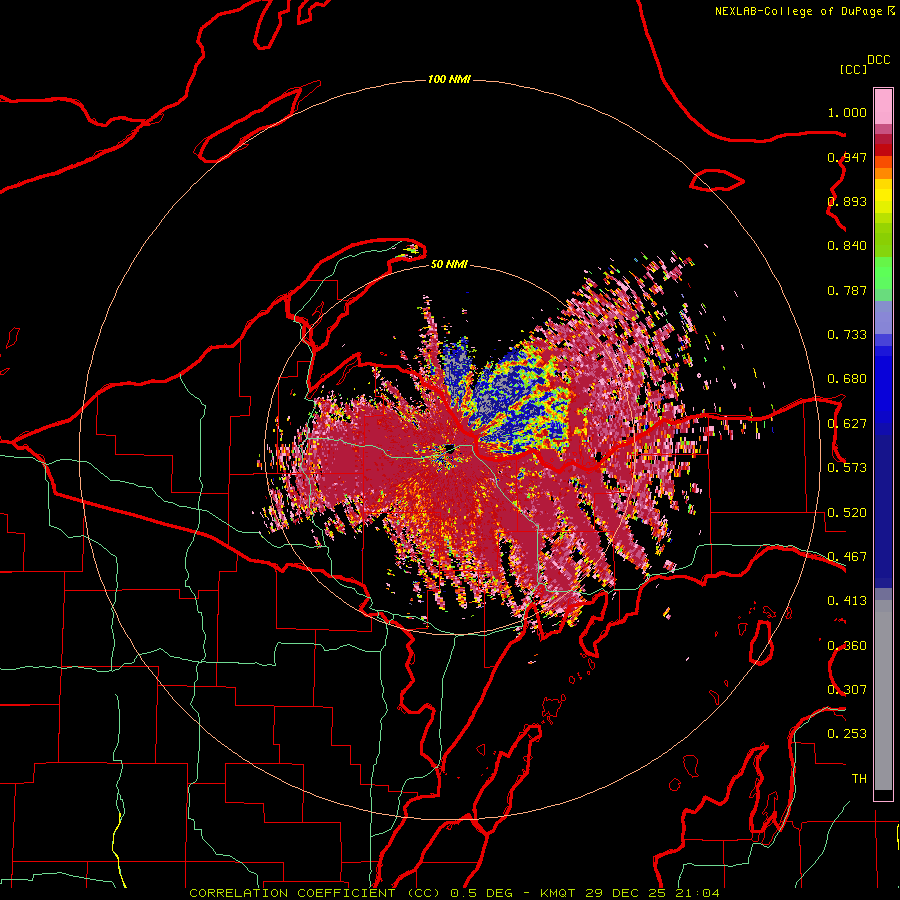Viewport: 900px width, 900px height.
Task: Click the DCC label above color bar
Action: click(x=879, y=60)
